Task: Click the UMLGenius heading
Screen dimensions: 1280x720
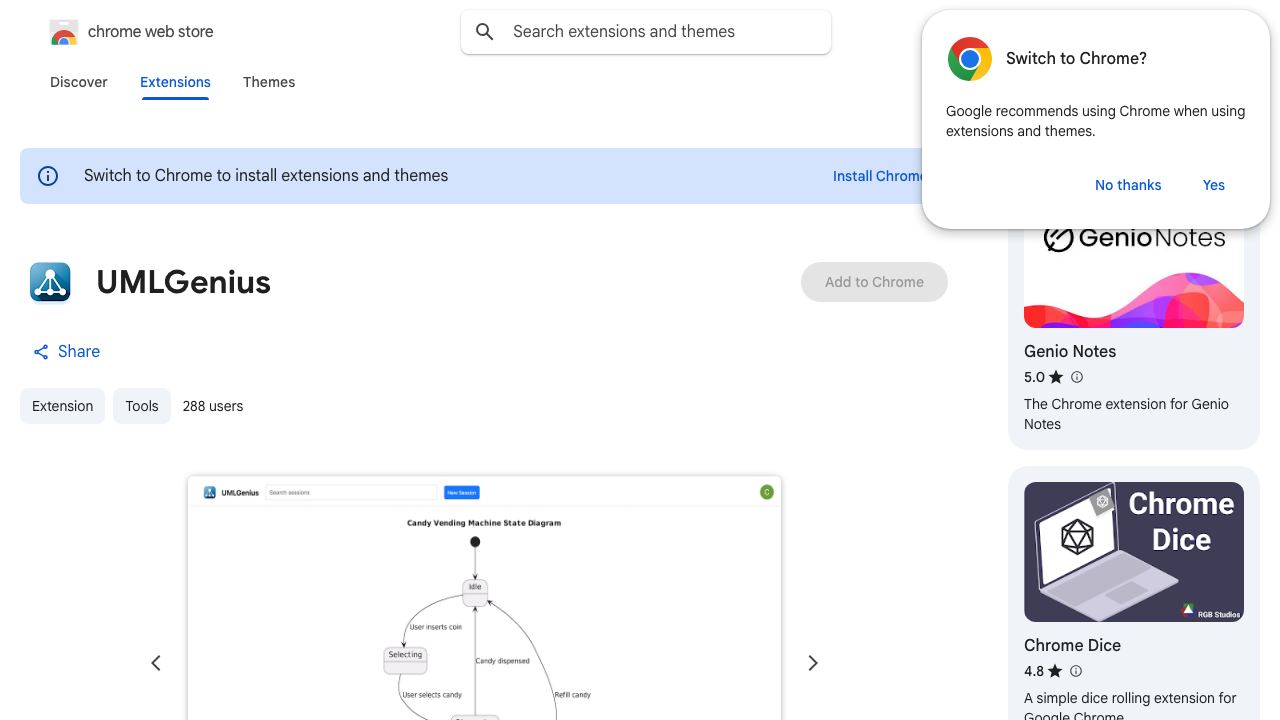Action: 184,282
